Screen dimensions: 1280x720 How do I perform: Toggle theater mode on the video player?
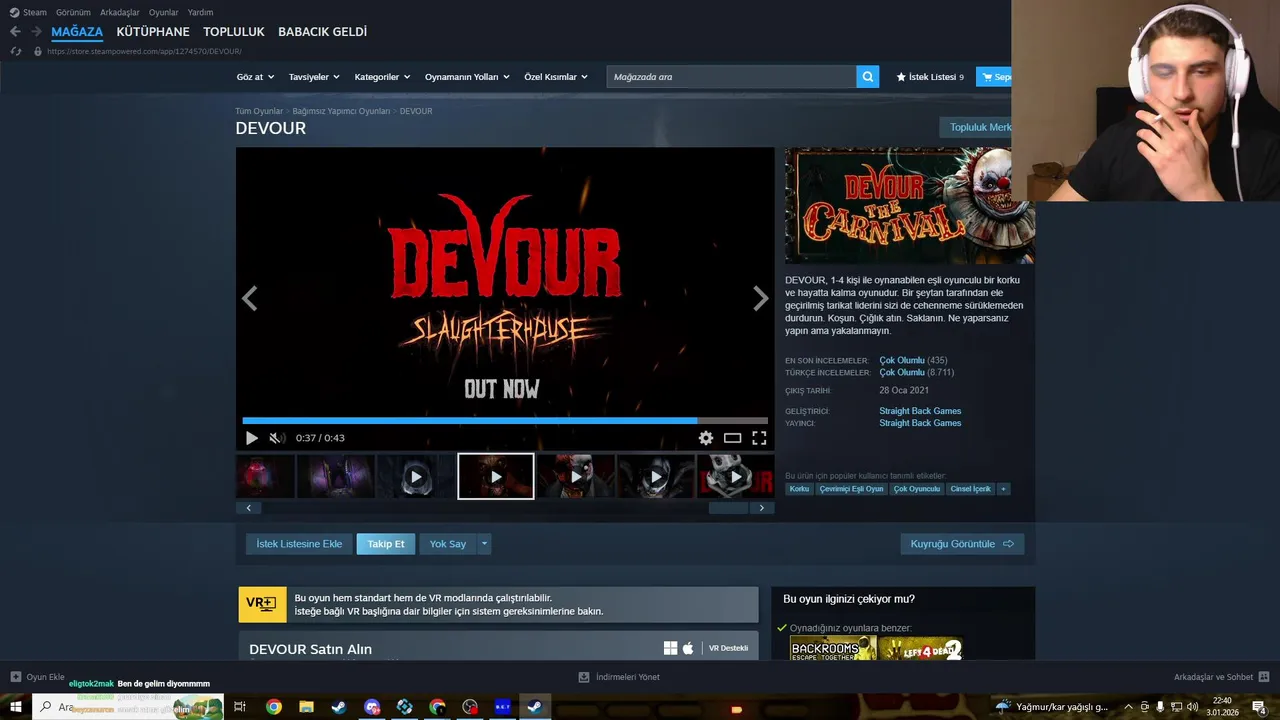coord(733,438)
